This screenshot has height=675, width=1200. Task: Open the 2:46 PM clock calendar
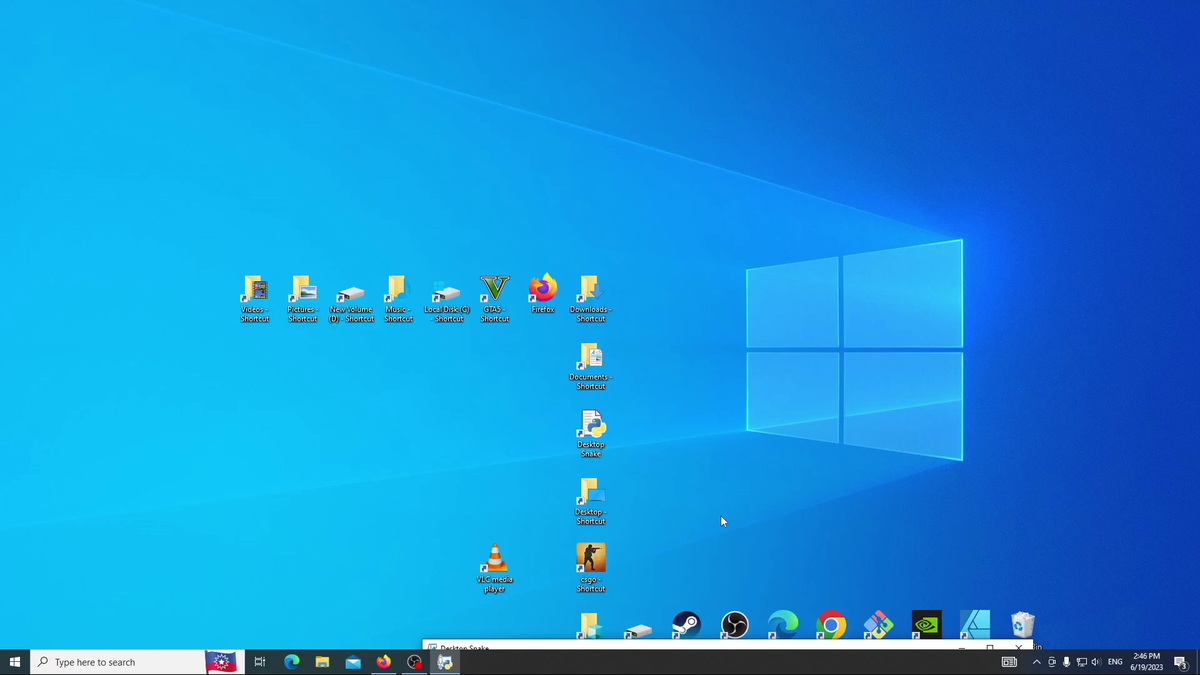1146,662
